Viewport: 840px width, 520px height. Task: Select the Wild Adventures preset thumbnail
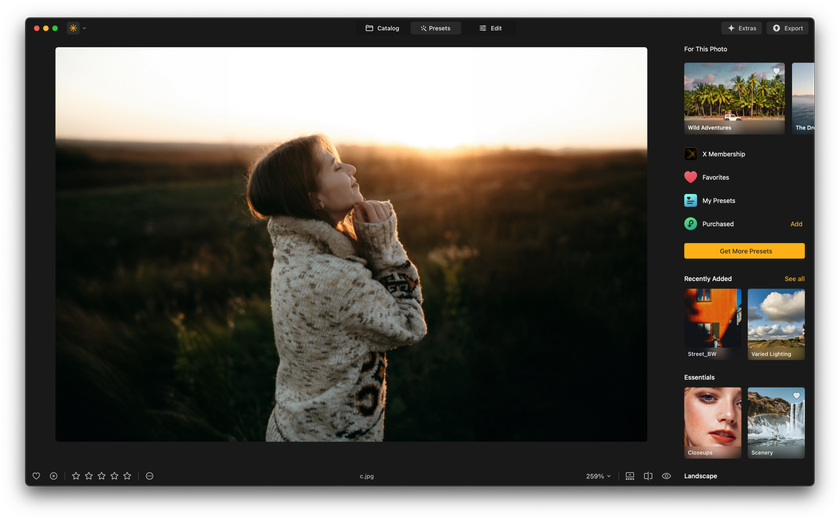click(x=734, y=98)
